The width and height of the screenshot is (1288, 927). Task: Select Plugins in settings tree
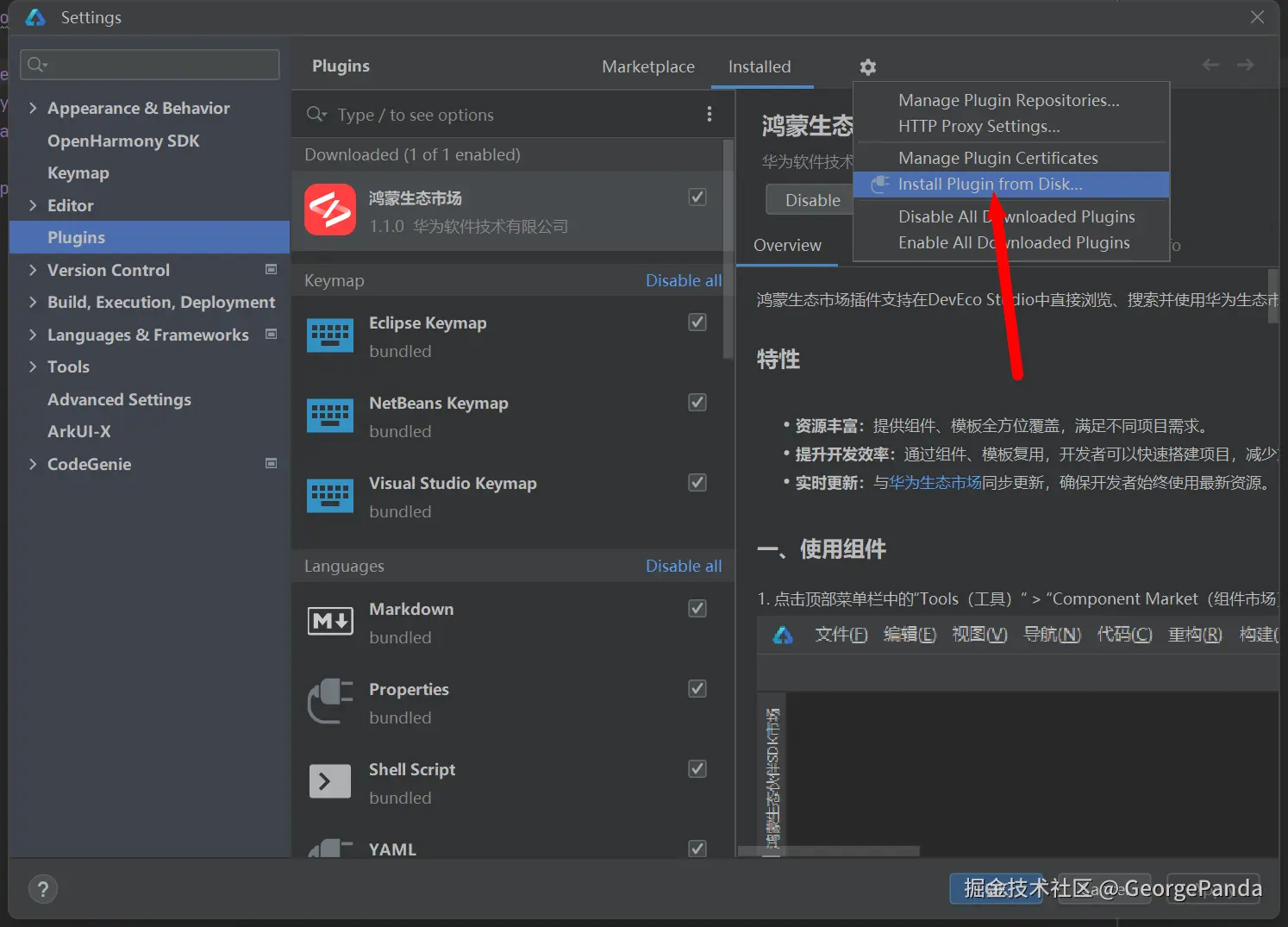(x=150, y=237)
